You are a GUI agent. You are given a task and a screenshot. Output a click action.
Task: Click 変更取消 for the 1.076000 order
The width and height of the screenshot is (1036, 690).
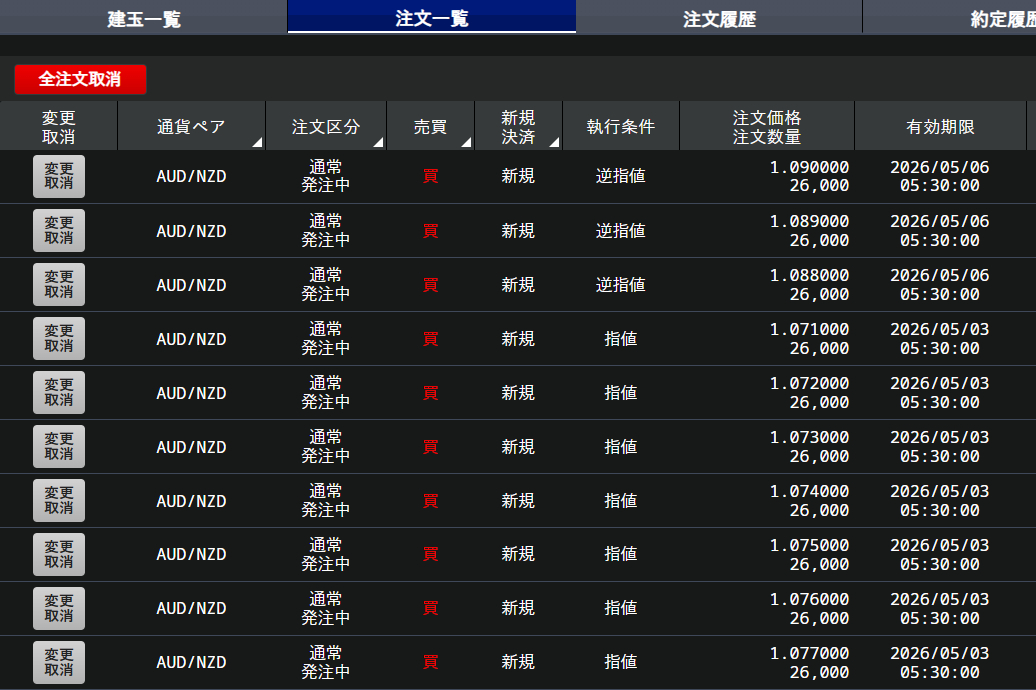59,609
